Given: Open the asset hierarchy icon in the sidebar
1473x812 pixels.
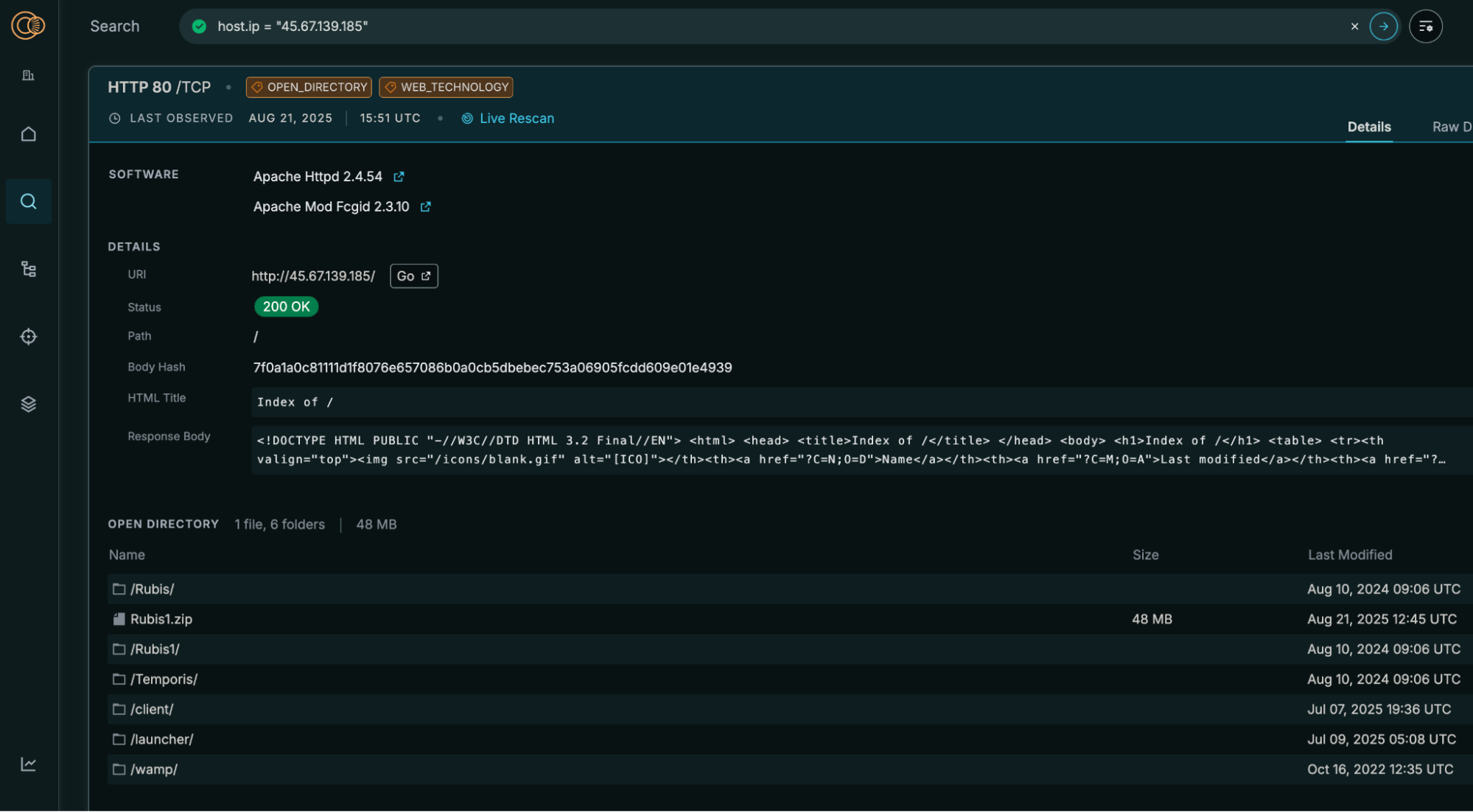Looking at the screenshot, I should [28, 269].
